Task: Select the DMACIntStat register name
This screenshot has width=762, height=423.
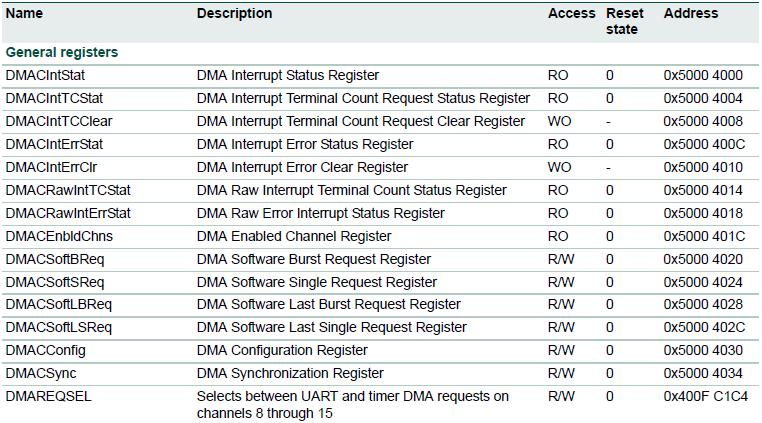Action: click(46, 75)
